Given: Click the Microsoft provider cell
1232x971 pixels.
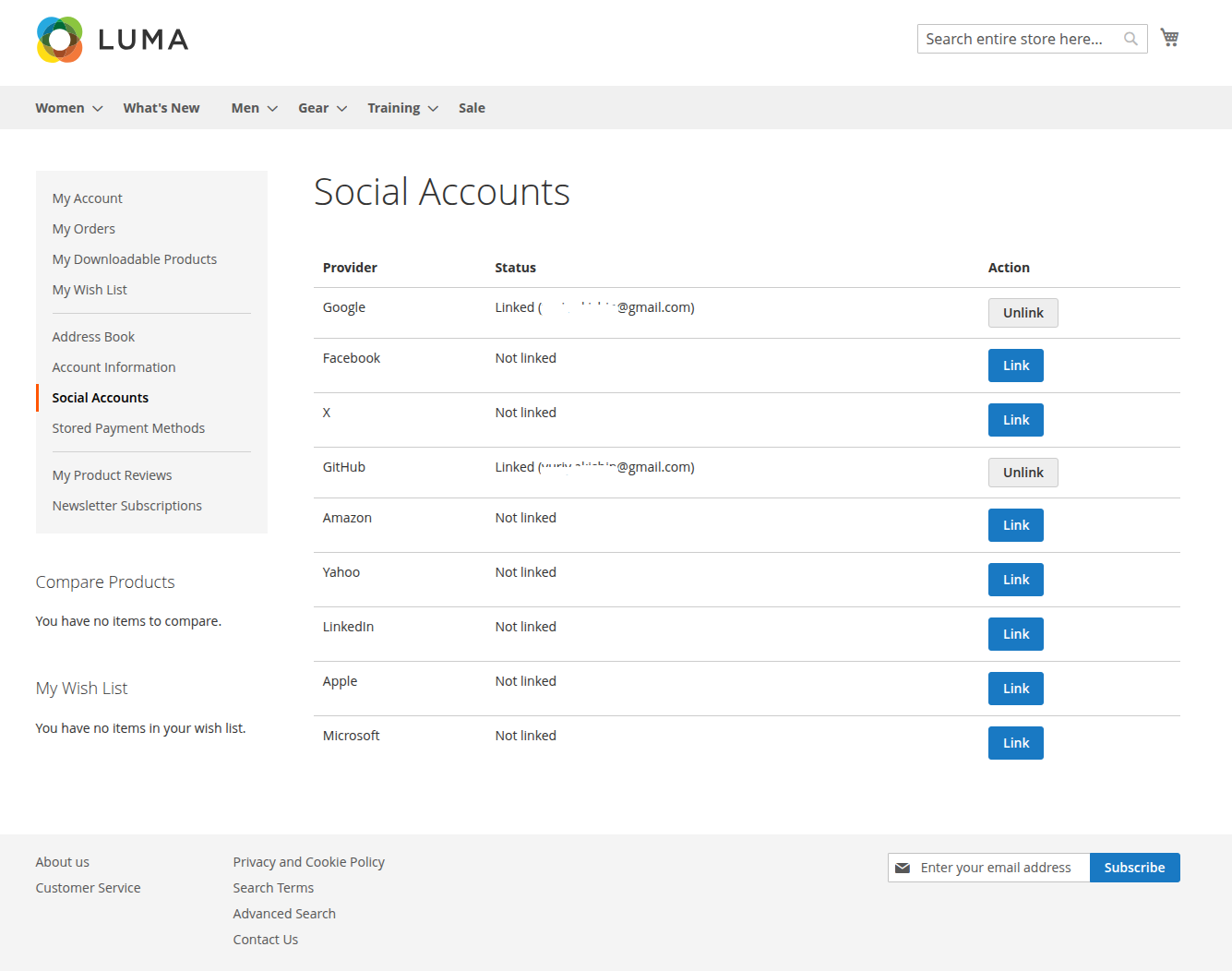Looking at the screenshot, I should coord(352,736).
